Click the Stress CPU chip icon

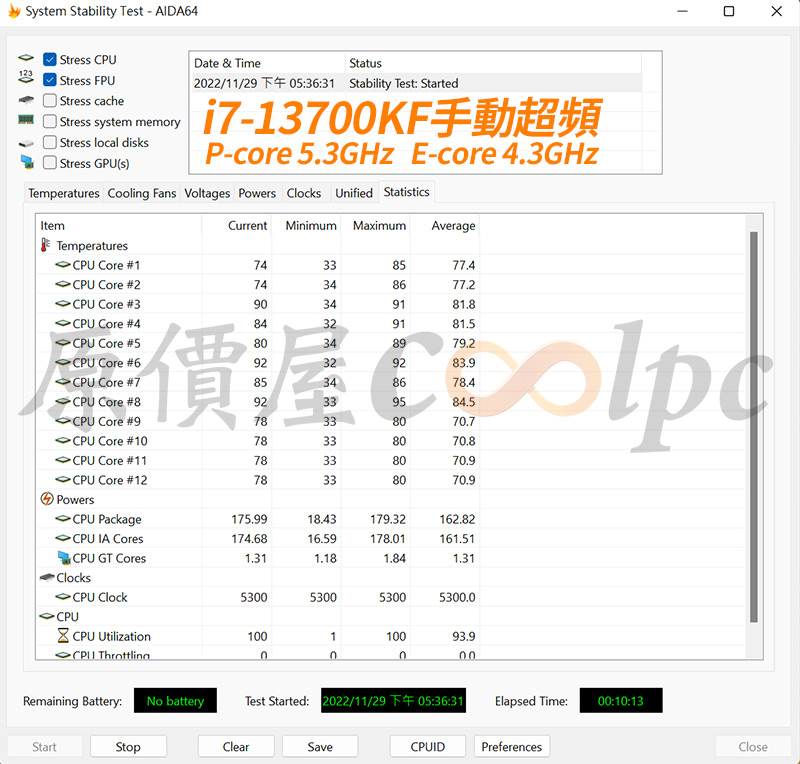pyautogui.click(x=26, y=58)
